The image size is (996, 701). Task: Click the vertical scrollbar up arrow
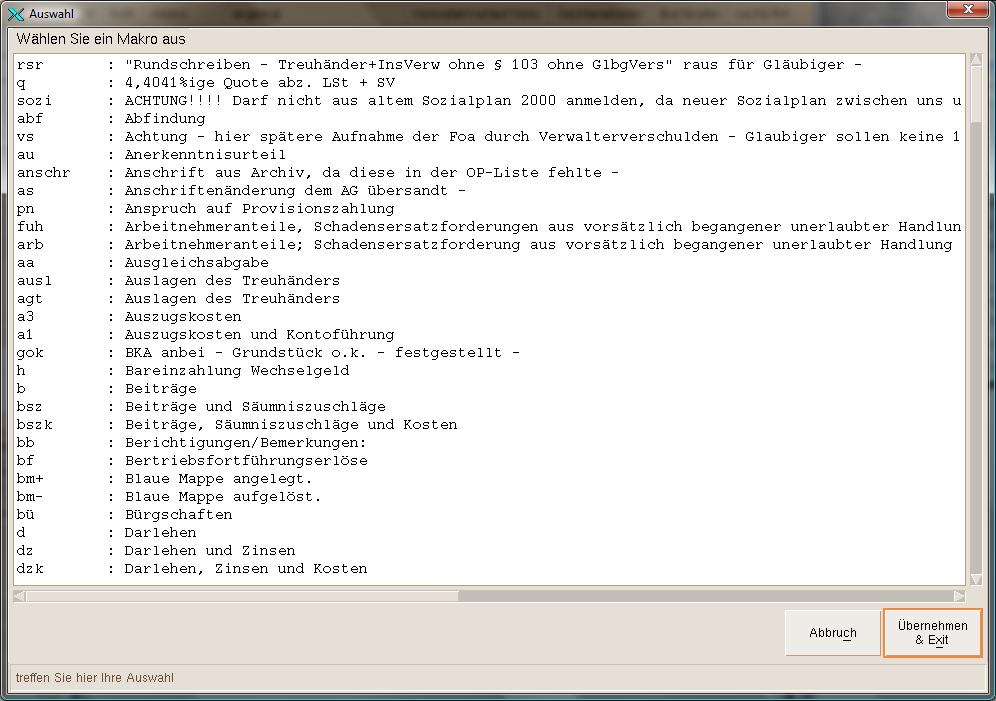point(976,60)
